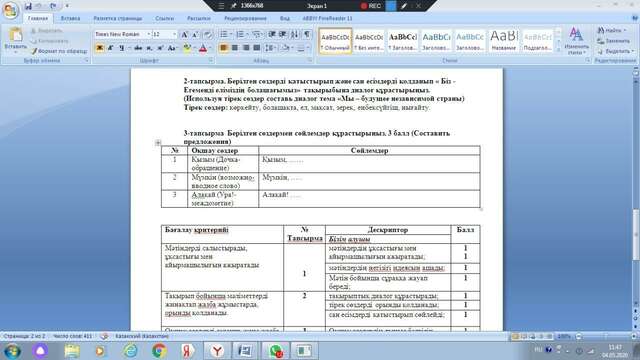Apply red font color
This screenshot has width=640, height=360.
coord(203,48)
